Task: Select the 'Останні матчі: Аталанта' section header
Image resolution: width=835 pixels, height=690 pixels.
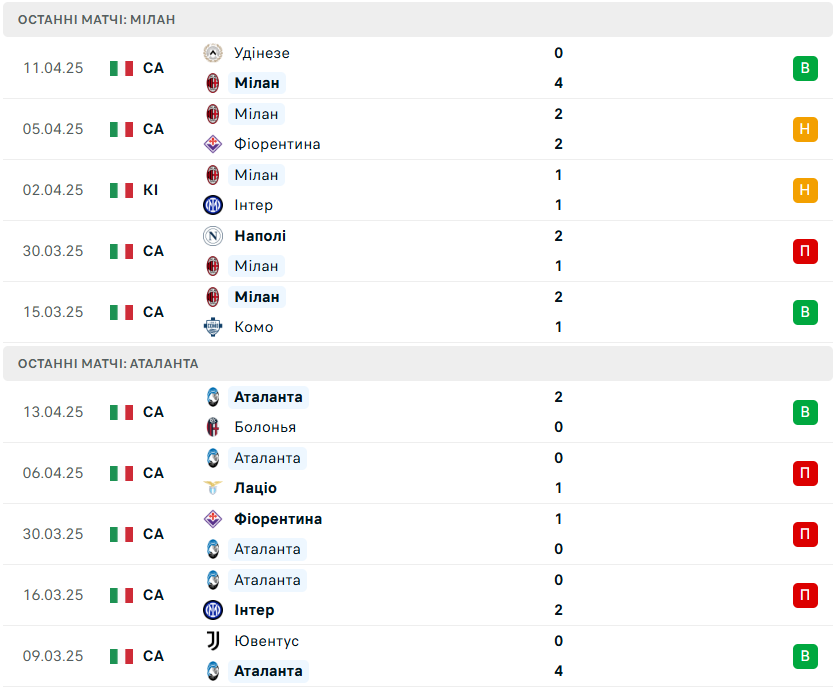Action: (x=418, y=364)
